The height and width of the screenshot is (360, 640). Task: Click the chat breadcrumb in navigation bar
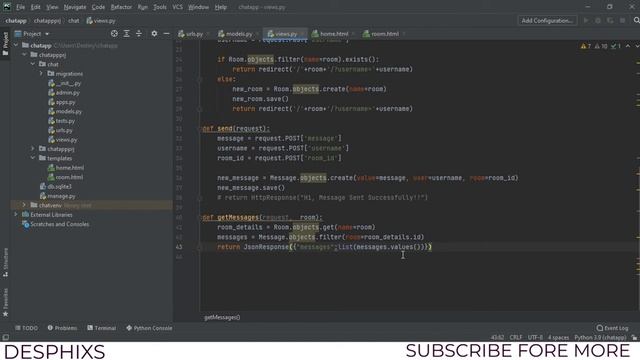pyautogui.click(x=74, y=20)
